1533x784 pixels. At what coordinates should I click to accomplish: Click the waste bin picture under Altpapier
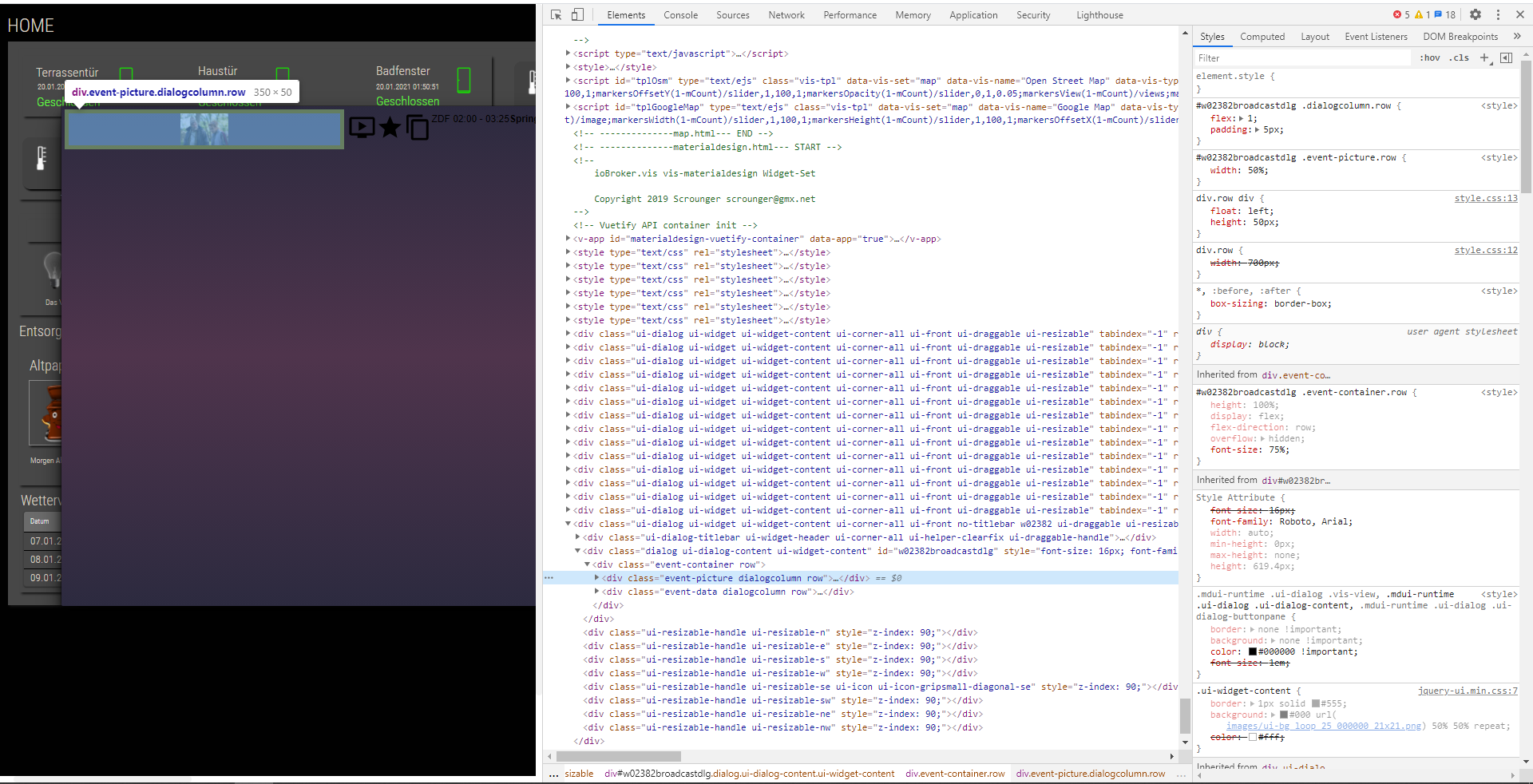pyautogui.click(x=46, y=413)
